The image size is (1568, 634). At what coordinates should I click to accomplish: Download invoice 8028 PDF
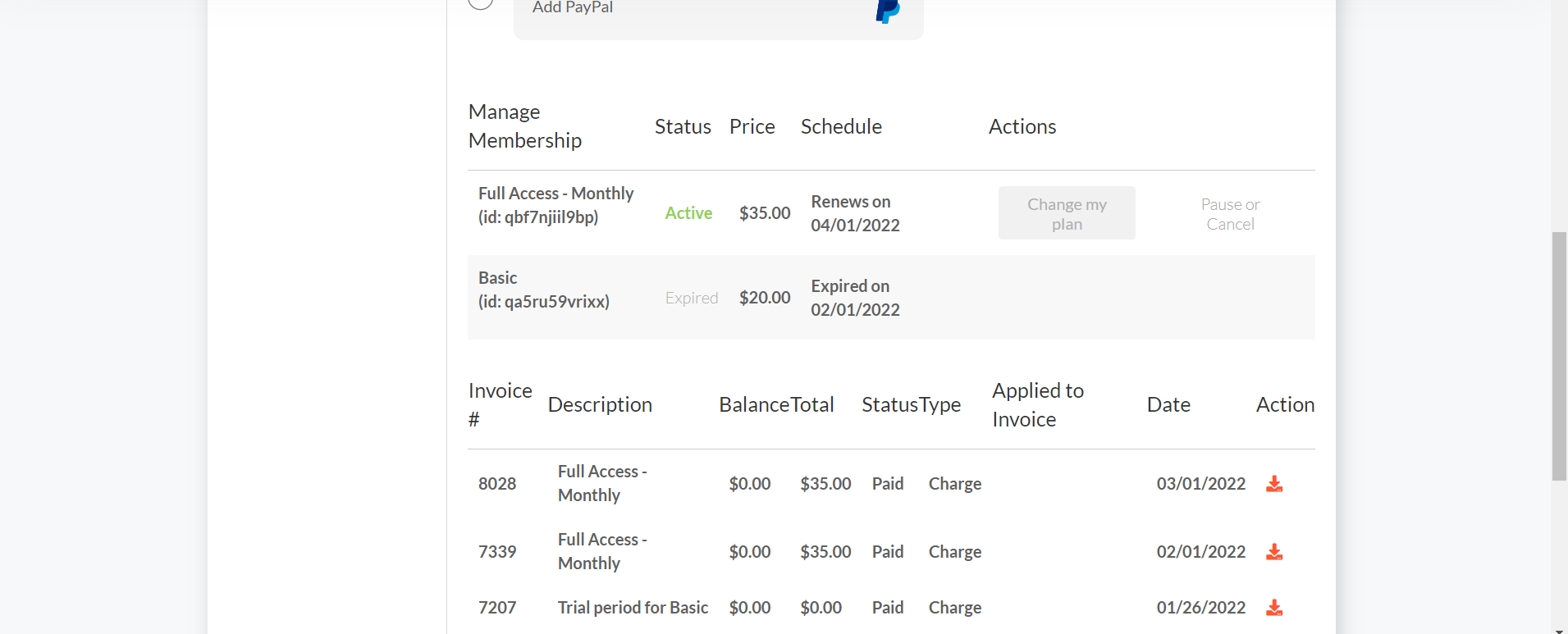(1273, 484)
